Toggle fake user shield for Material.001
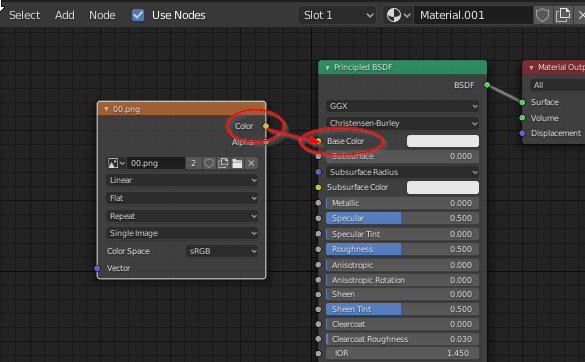 542,15
